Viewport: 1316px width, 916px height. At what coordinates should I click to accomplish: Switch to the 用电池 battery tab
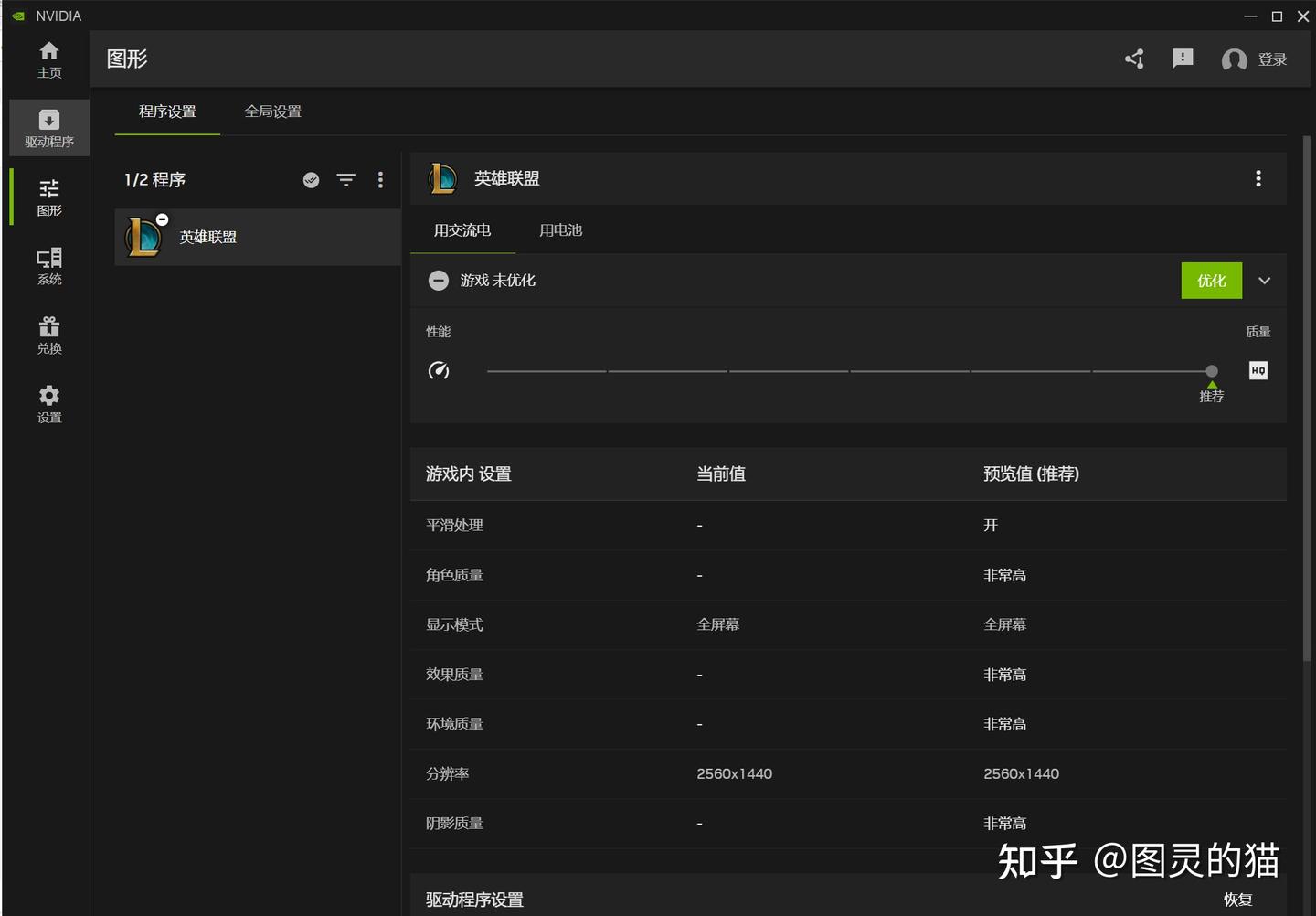coord(560,230)
